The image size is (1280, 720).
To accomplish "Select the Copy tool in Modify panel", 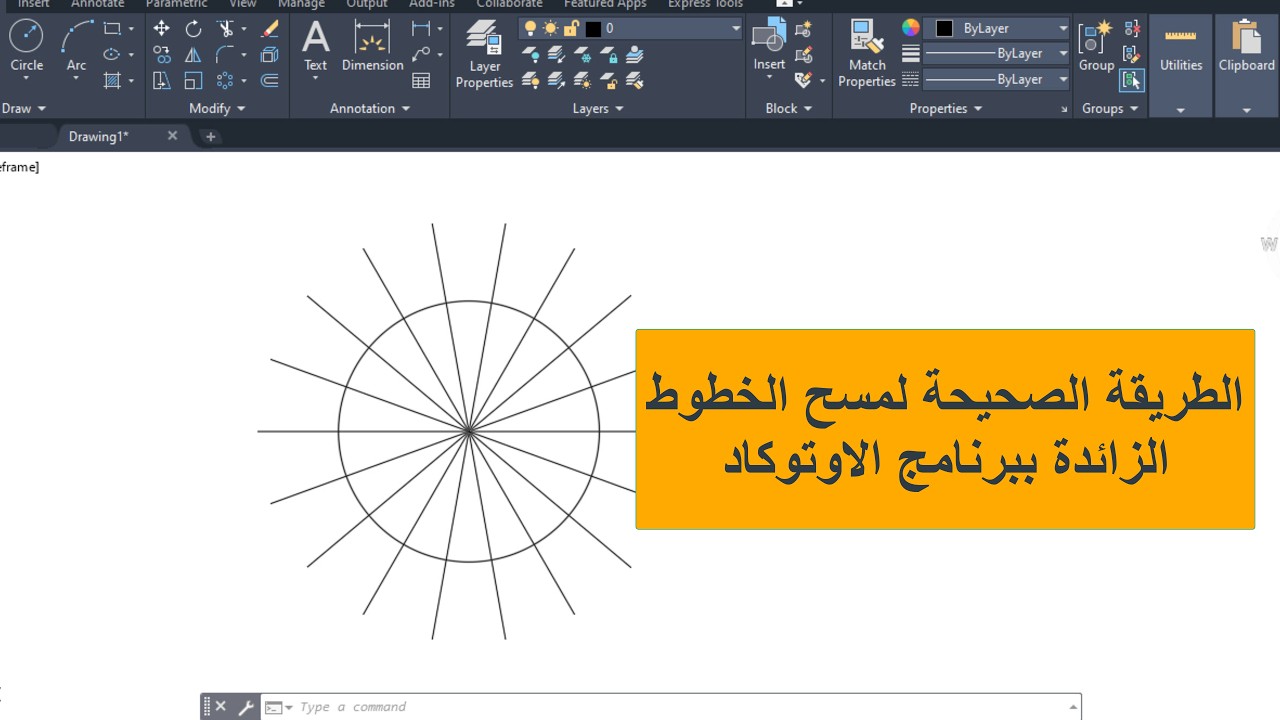I will coord(161,55).
